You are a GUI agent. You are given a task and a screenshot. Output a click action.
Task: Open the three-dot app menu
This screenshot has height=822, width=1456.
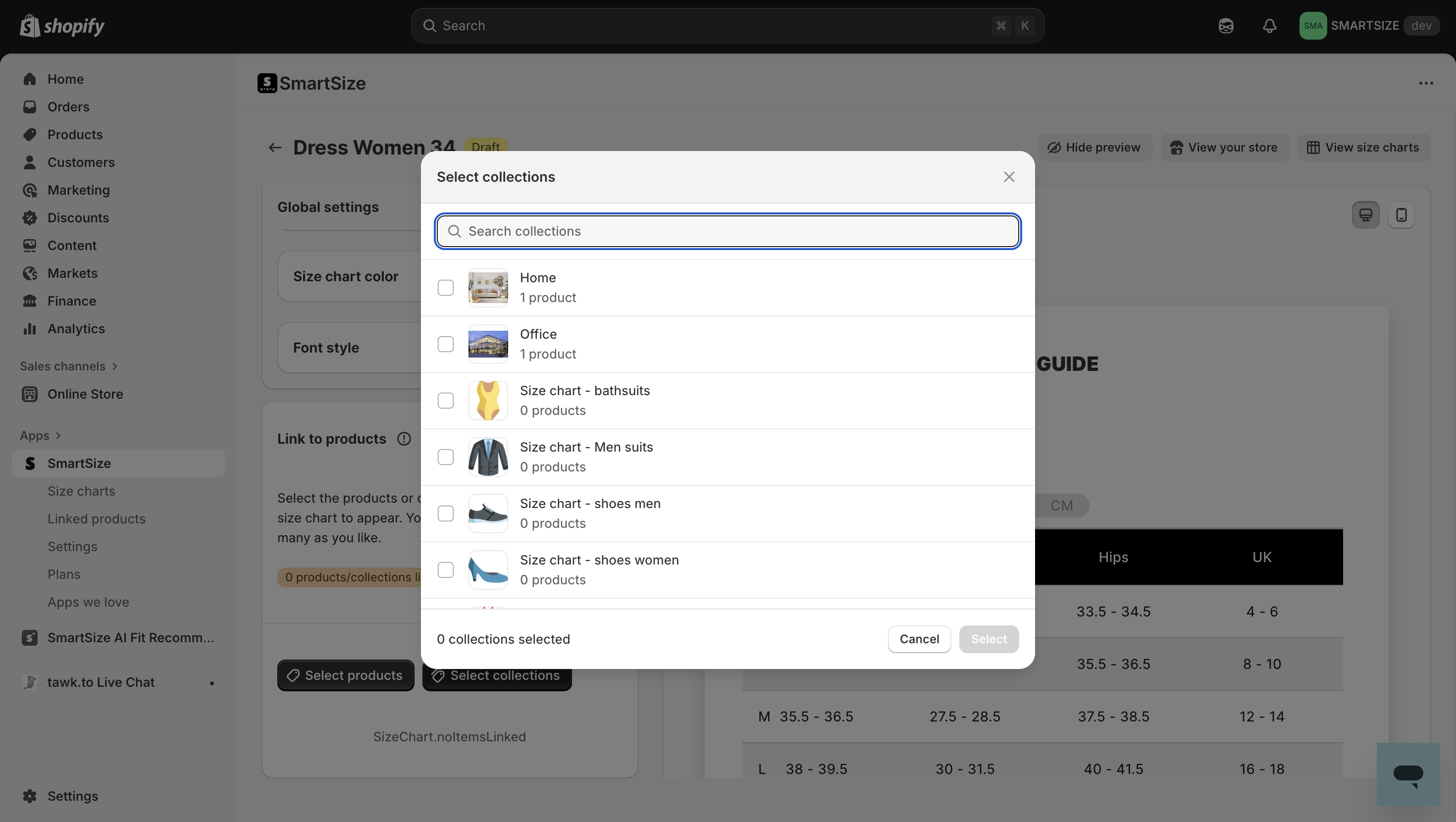pos(1425,83)
